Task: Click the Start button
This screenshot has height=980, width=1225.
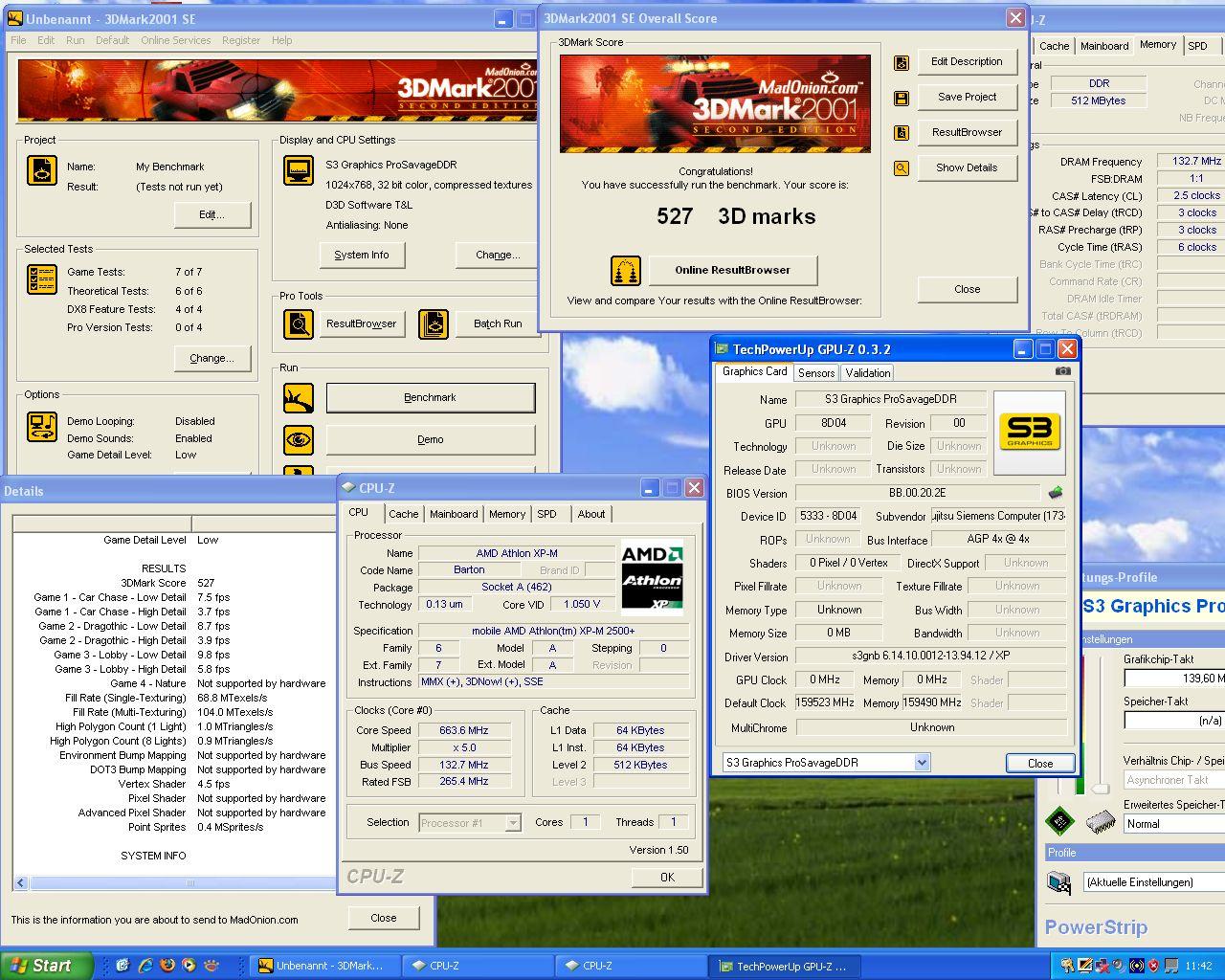Action: pyautogui.click(x=46, y=966)
